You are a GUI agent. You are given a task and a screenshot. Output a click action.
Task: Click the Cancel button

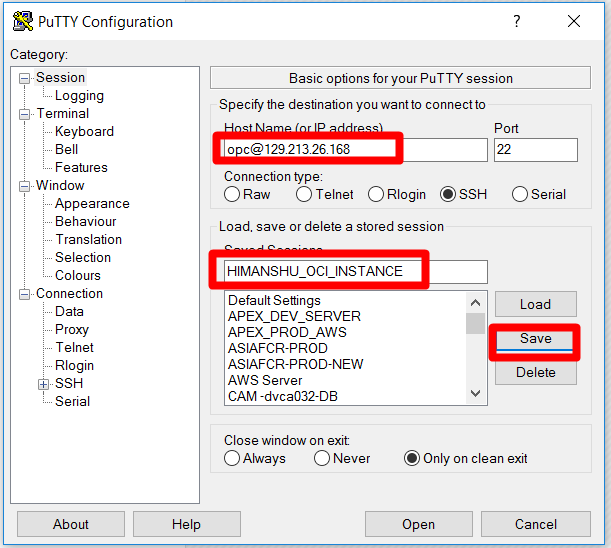[536, 524]
